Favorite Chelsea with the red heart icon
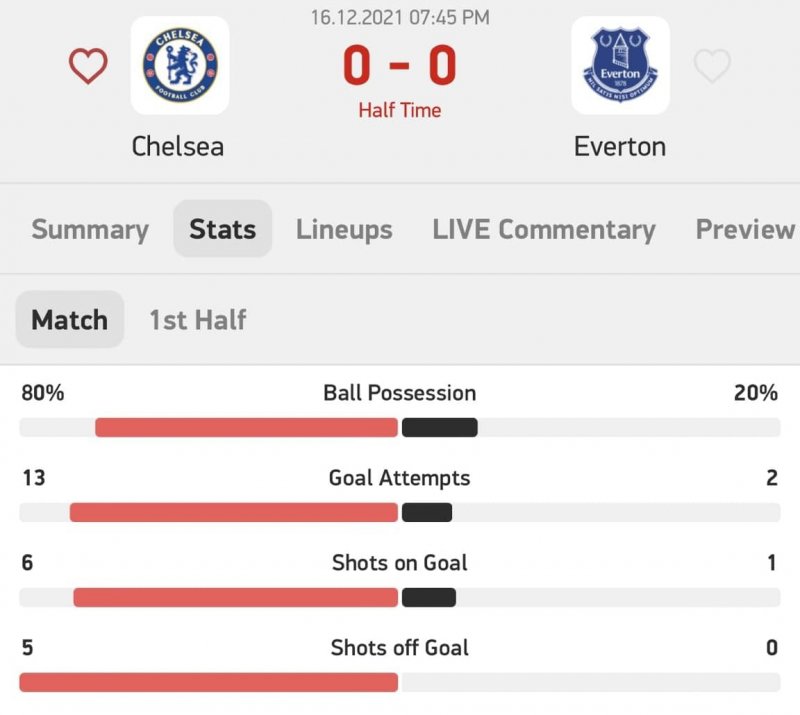This screenshot has height=715, width=800. click(x=88, y=66)
